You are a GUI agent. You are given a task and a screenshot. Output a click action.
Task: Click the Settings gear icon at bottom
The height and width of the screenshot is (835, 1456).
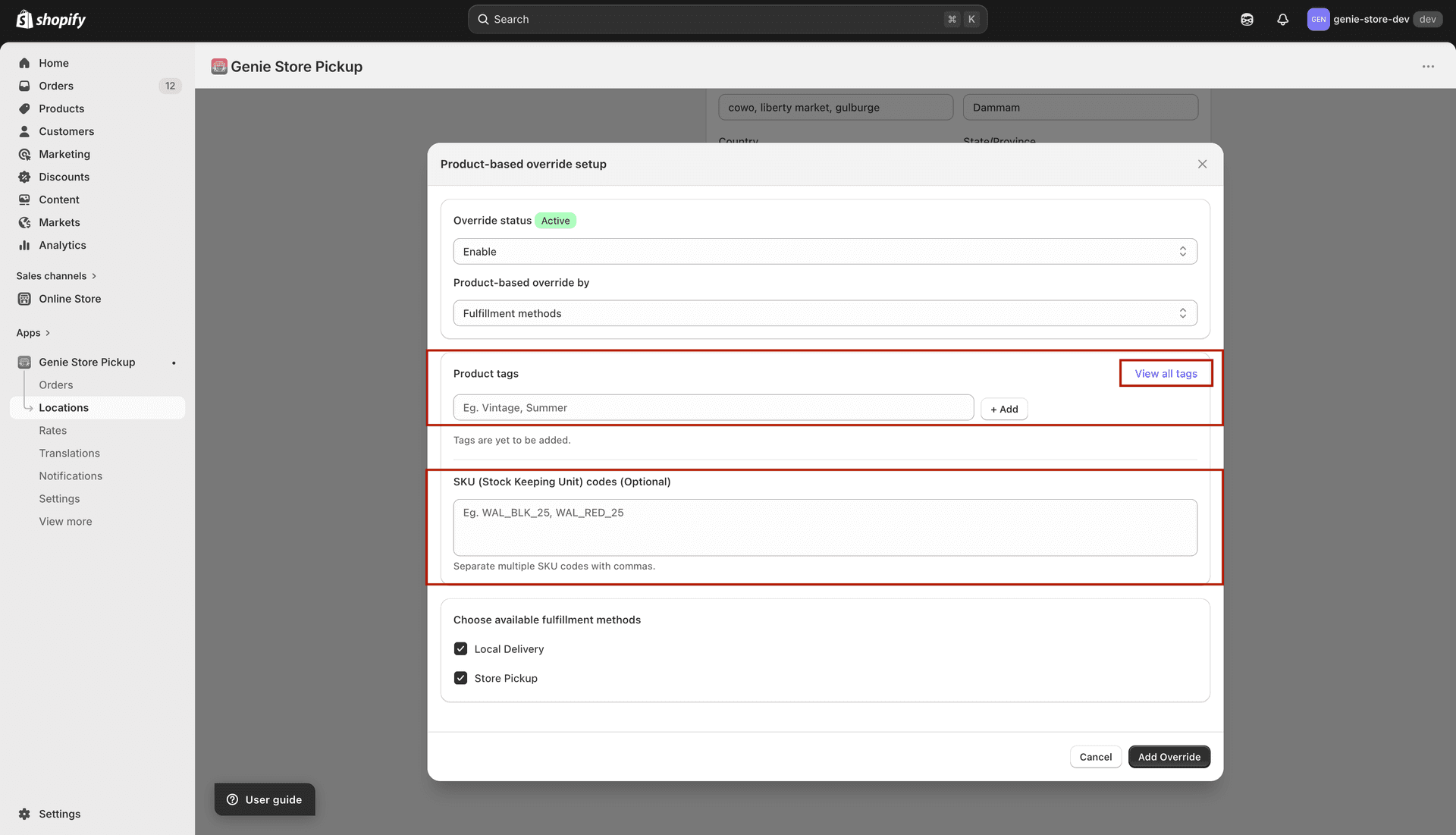click(24, 814)
